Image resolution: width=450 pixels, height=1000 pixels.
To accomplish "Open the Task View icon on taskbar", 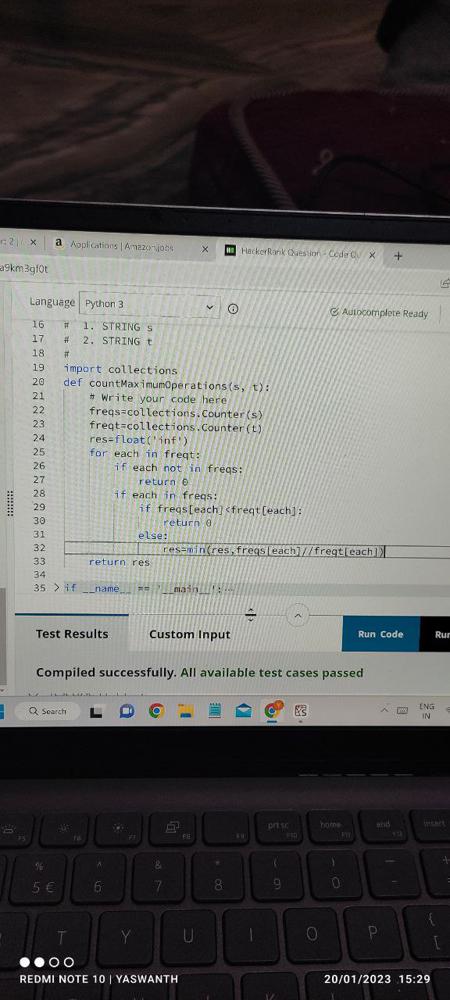I will pyautogui.click(x=96, y=710).
